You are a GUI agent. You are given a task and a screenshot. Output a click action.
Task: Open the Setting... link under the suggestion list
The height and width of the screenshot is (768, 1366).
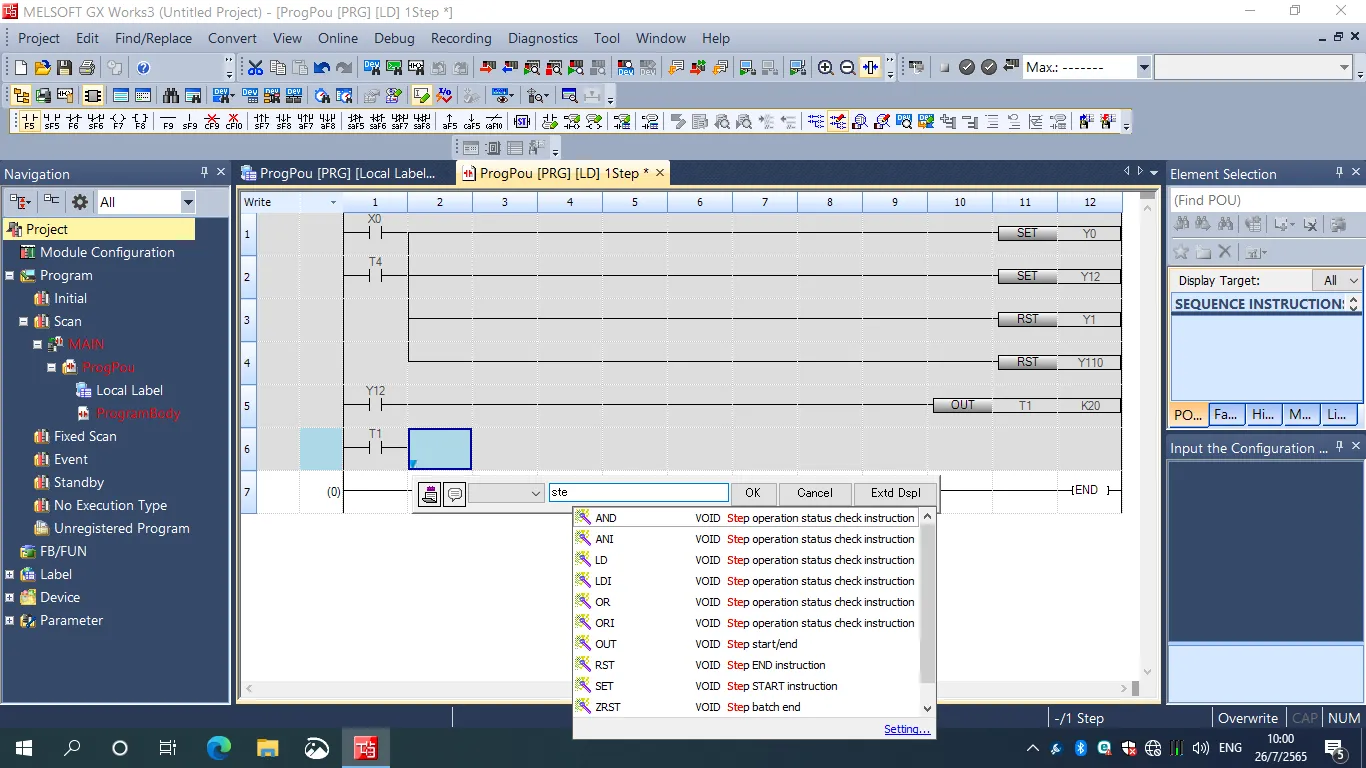pyautogui.click(x=907, y=729)
